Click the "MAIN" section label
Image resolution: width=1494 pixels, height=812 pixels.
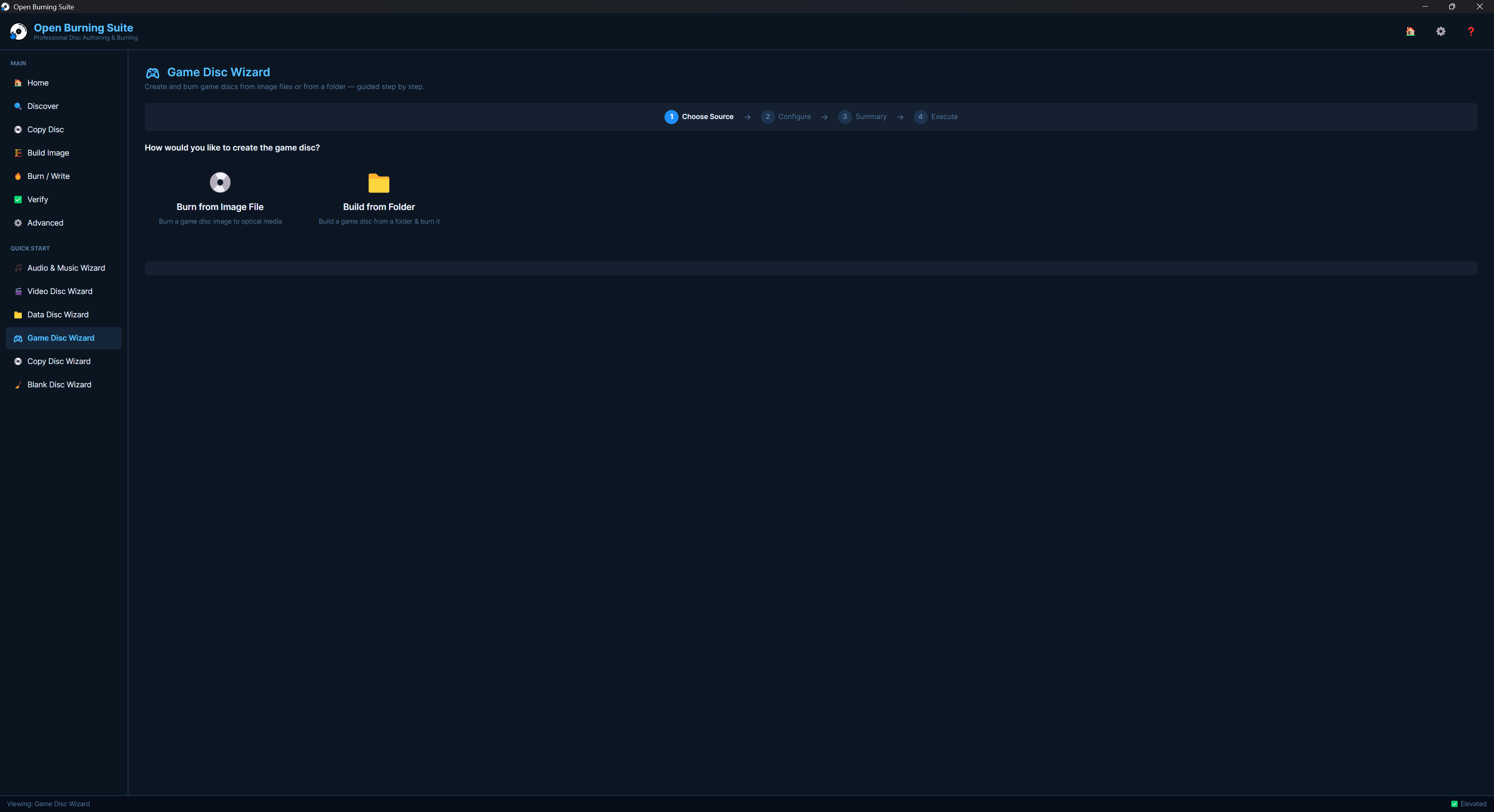pos(18,63)
